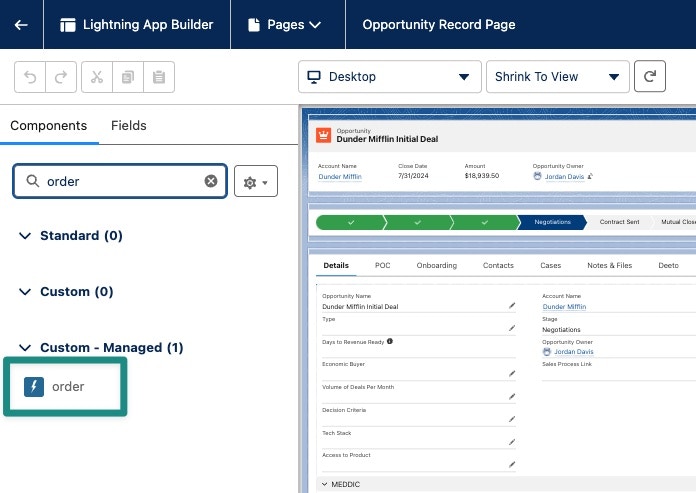This screenshot has height=493, width=696.
Task: Switch to the Components tab
Action: (49, 126)
